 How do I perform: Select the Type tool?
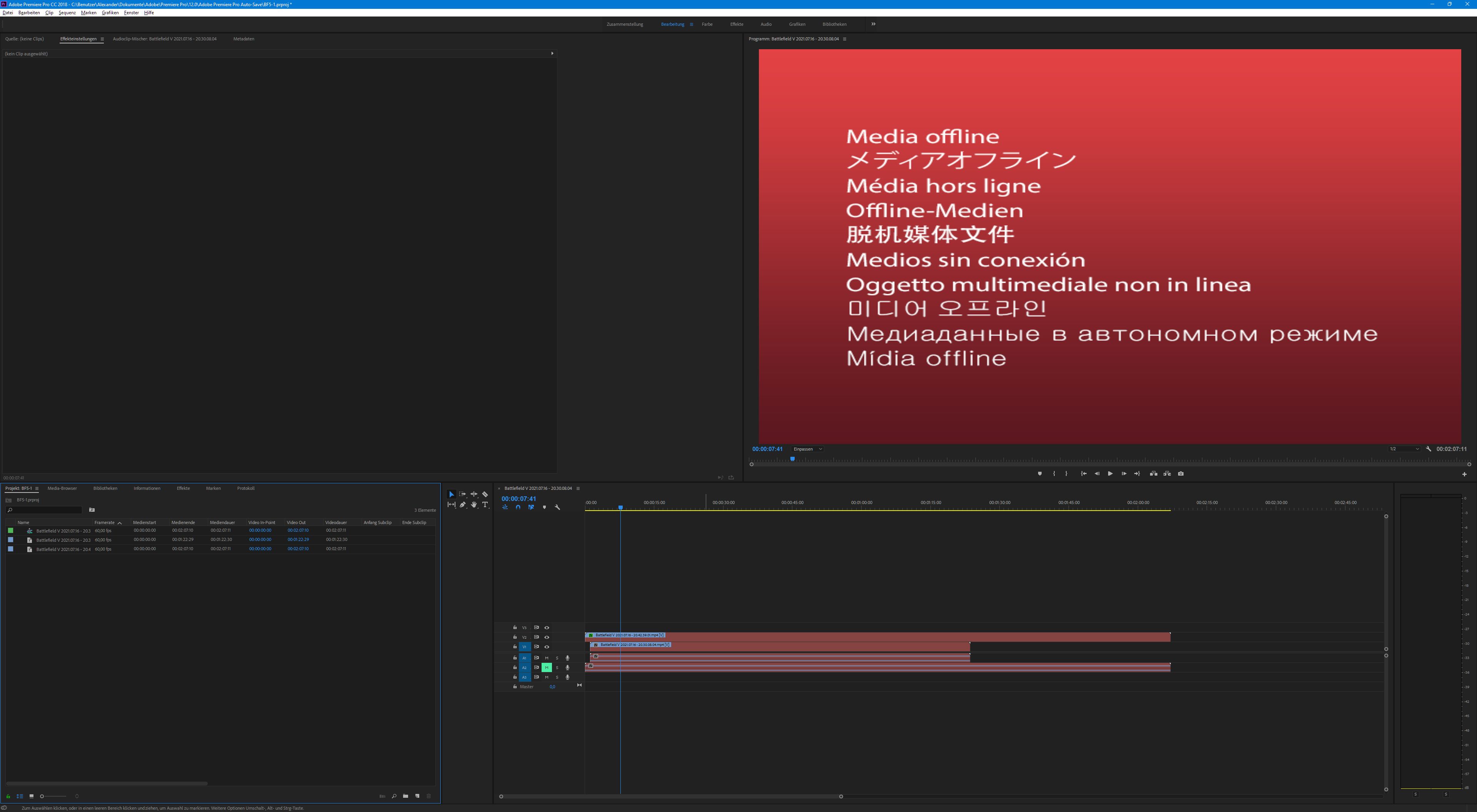(x=485, y=505)
